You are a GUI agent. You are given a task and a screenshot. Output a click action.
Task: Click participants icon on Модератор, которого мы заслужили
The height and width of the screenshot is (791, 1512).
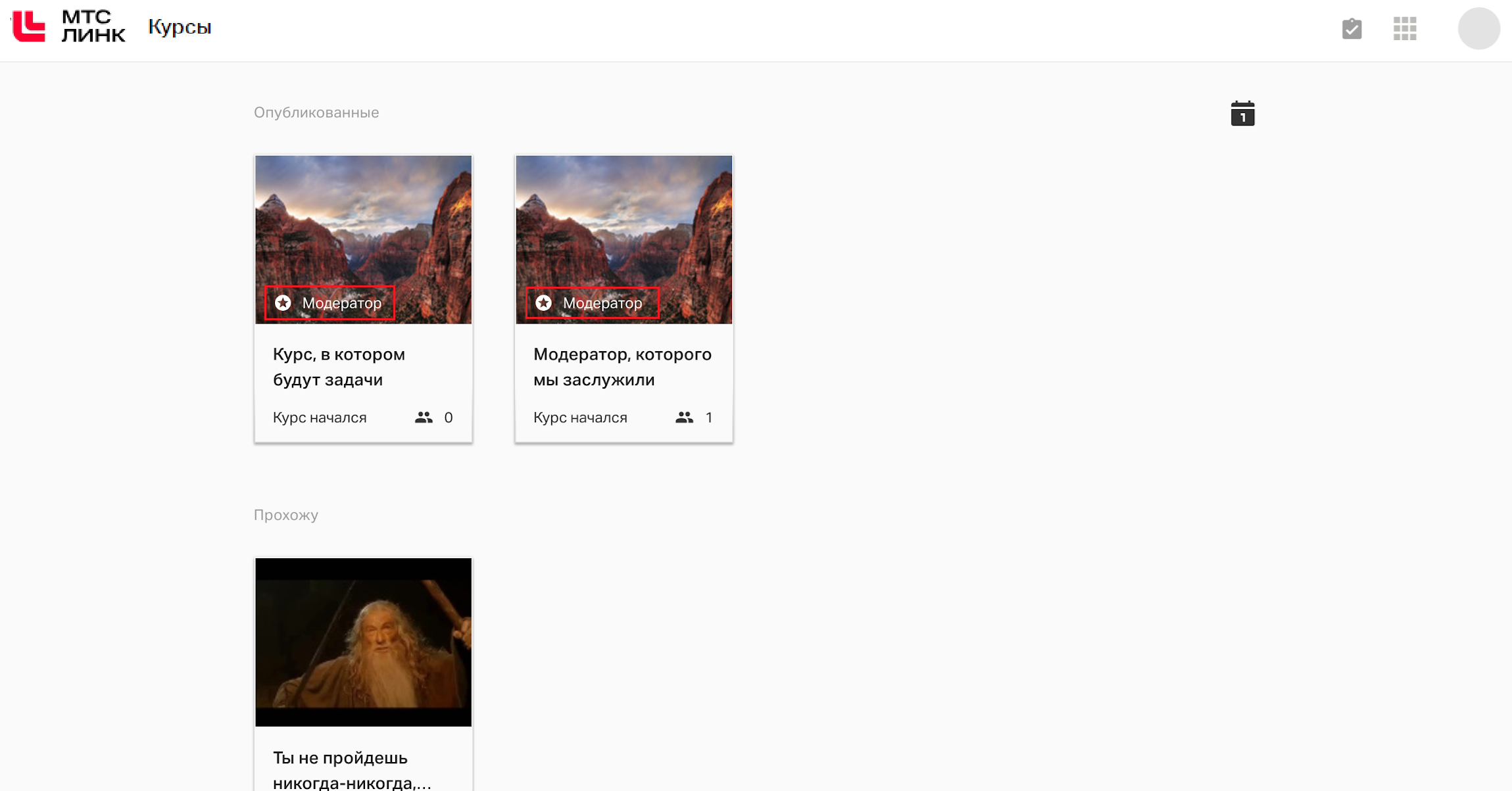[x=684, y=418]
